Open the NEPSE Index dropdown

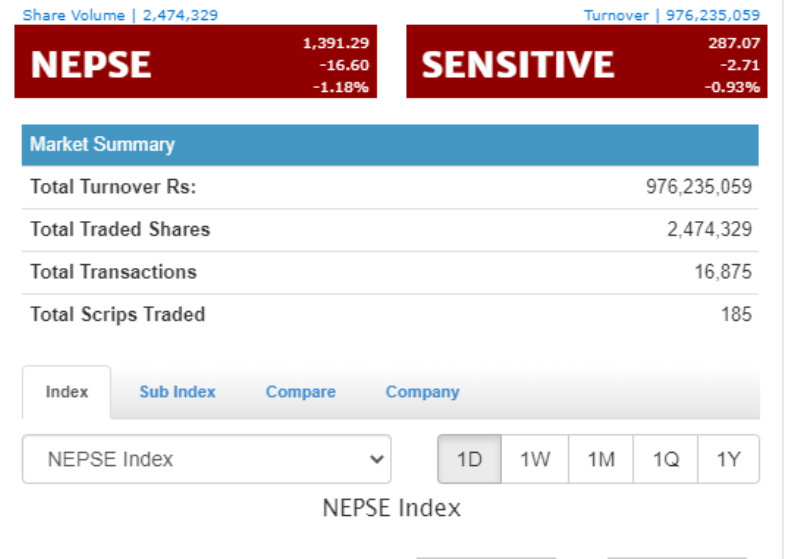[x=207, y=459]
